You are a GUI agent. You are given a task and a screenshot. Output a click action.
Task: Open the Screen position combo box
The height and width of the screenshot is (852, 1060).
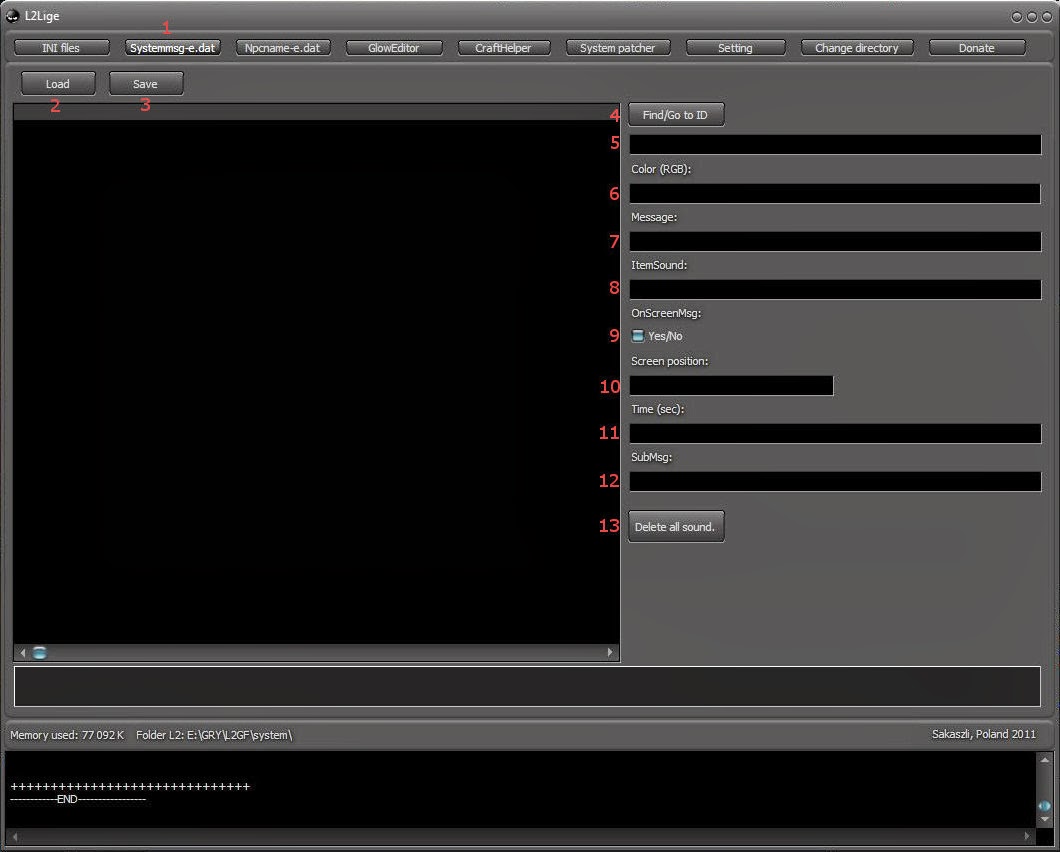731,386
